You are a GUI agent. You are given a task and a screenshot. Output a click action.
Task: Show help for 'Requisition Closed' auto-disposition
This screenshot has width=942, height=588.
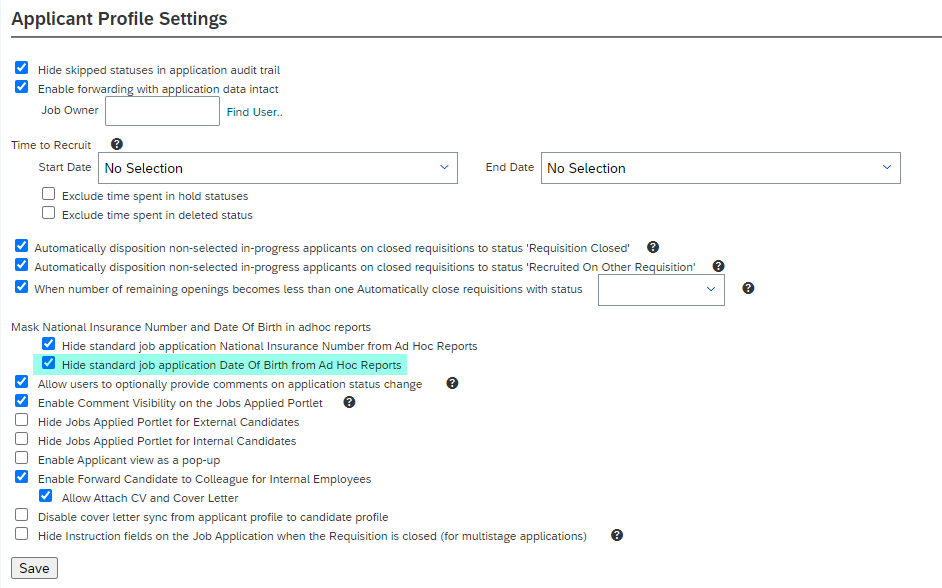pyautogui.click(x=653, y=247)
